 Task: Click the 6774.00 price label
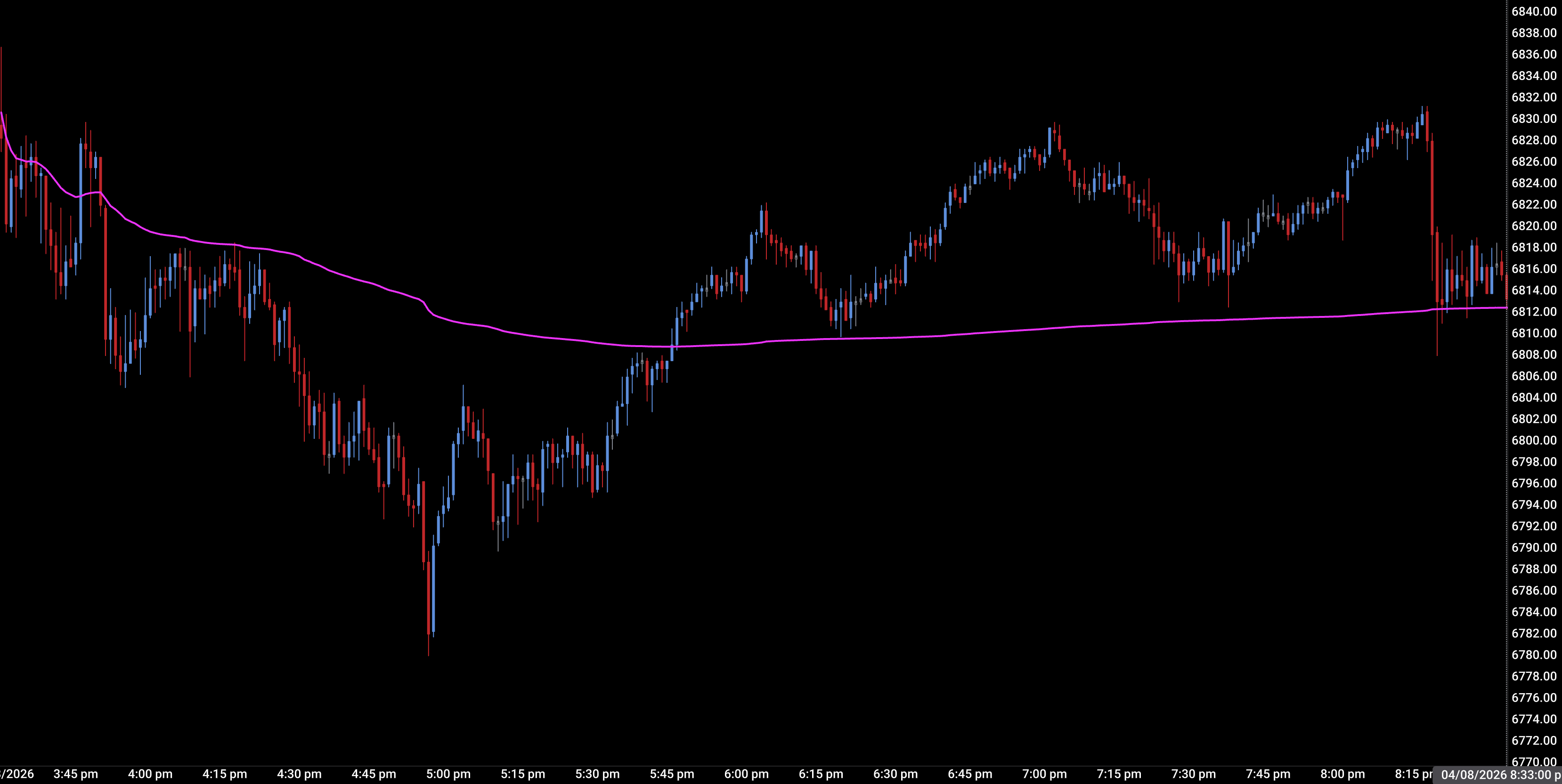click(x=1533, y=719)
